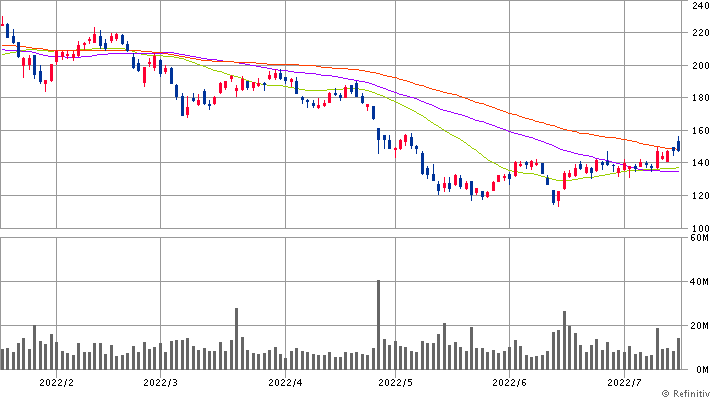Image resolution: width=710 pixels, height=400 pixels.
Task: Select the 2022/2 date label
Action: pos(55,382)
